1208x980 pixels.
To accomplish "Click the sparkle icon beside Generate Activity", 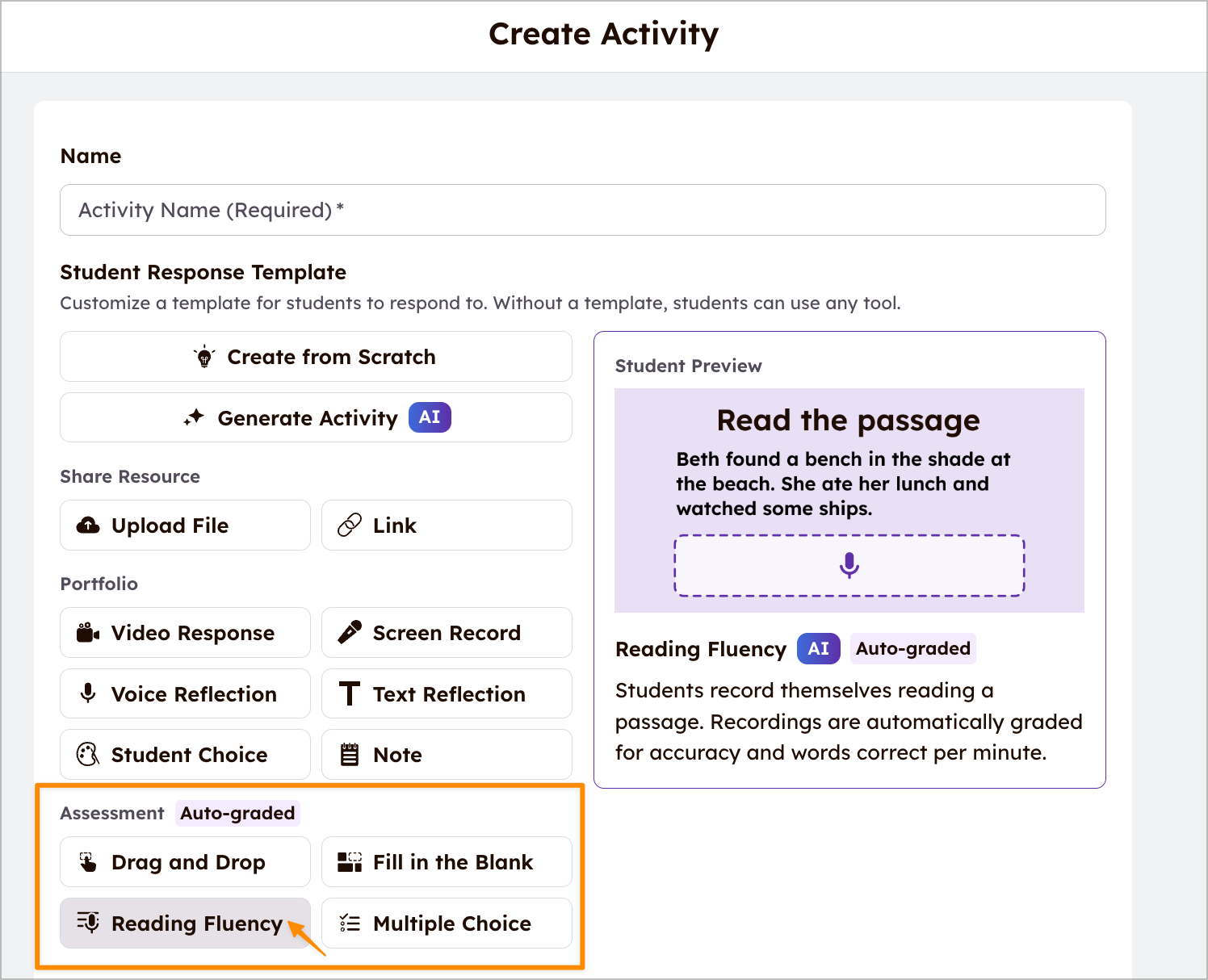I will click(x=194, y=418).
